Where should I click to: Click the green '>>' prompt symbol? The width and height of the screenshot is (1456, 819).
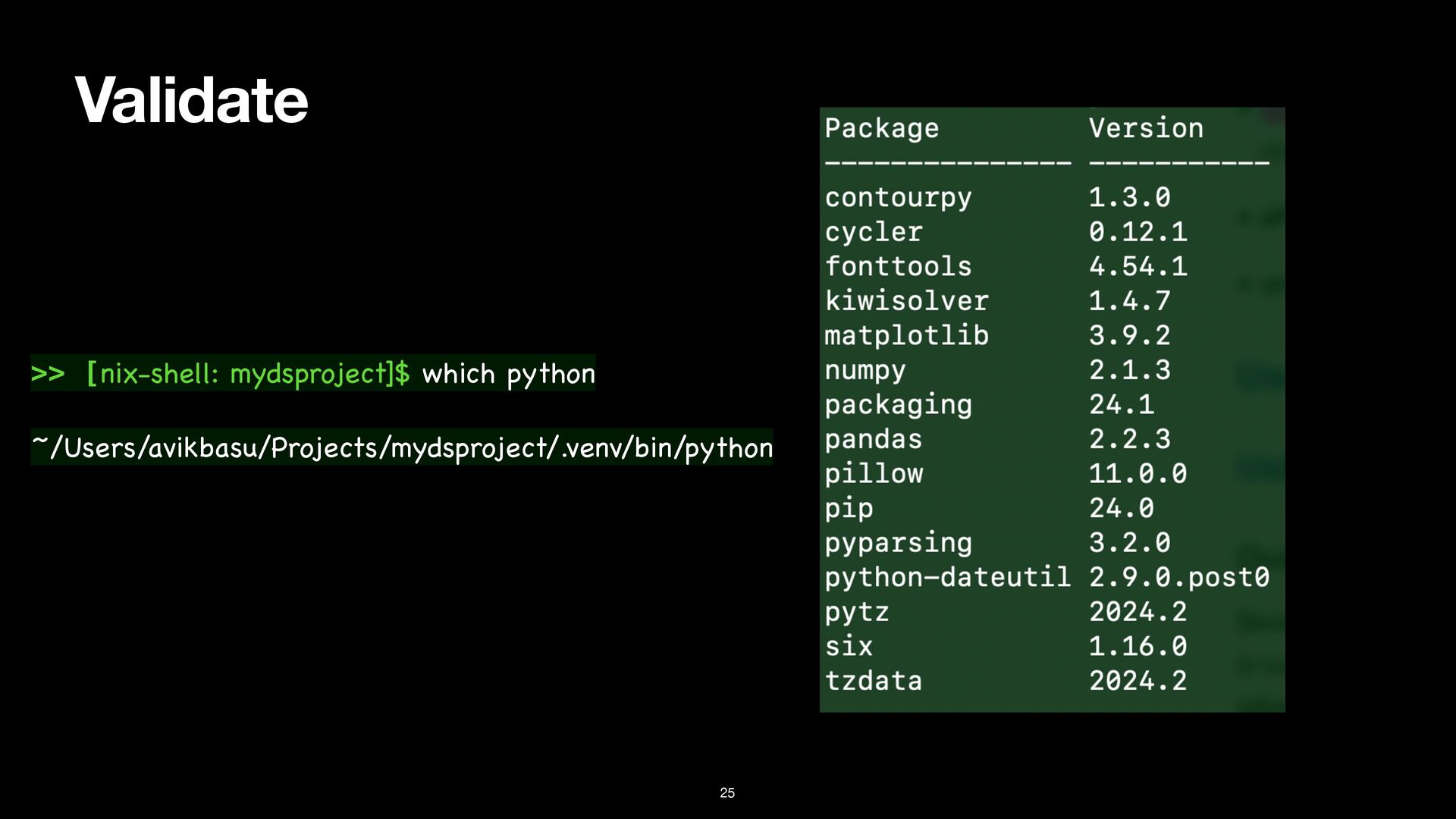click(x=48, y=374)
